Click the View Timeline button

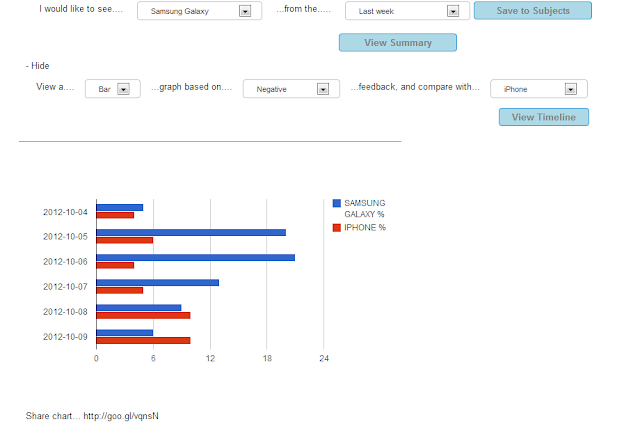coord(544,117)
